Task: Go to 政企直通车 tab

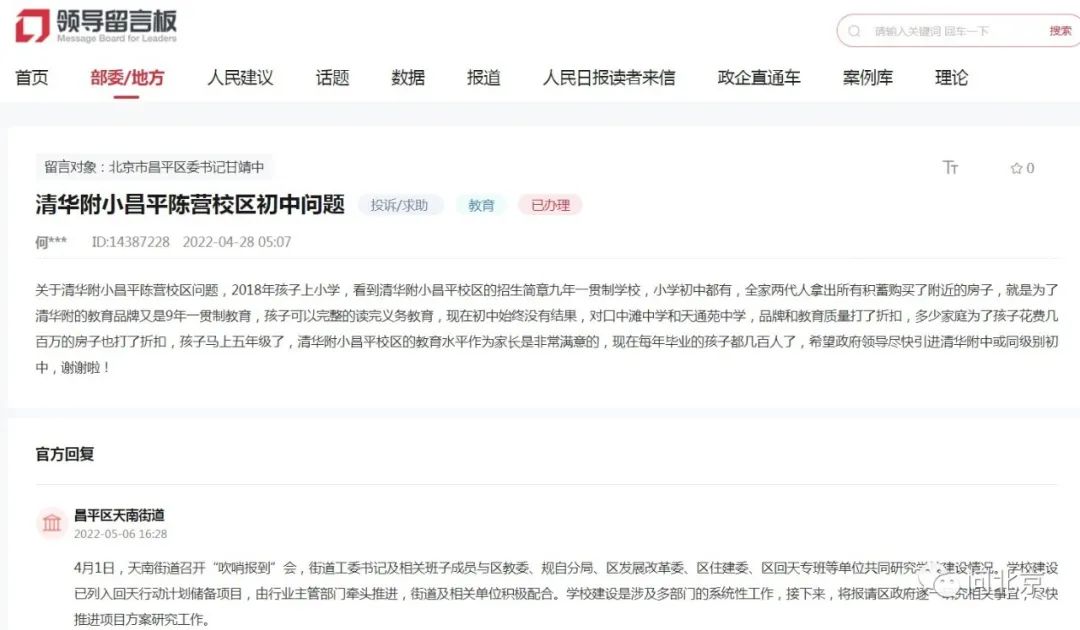Action: [x=759, y=78]
